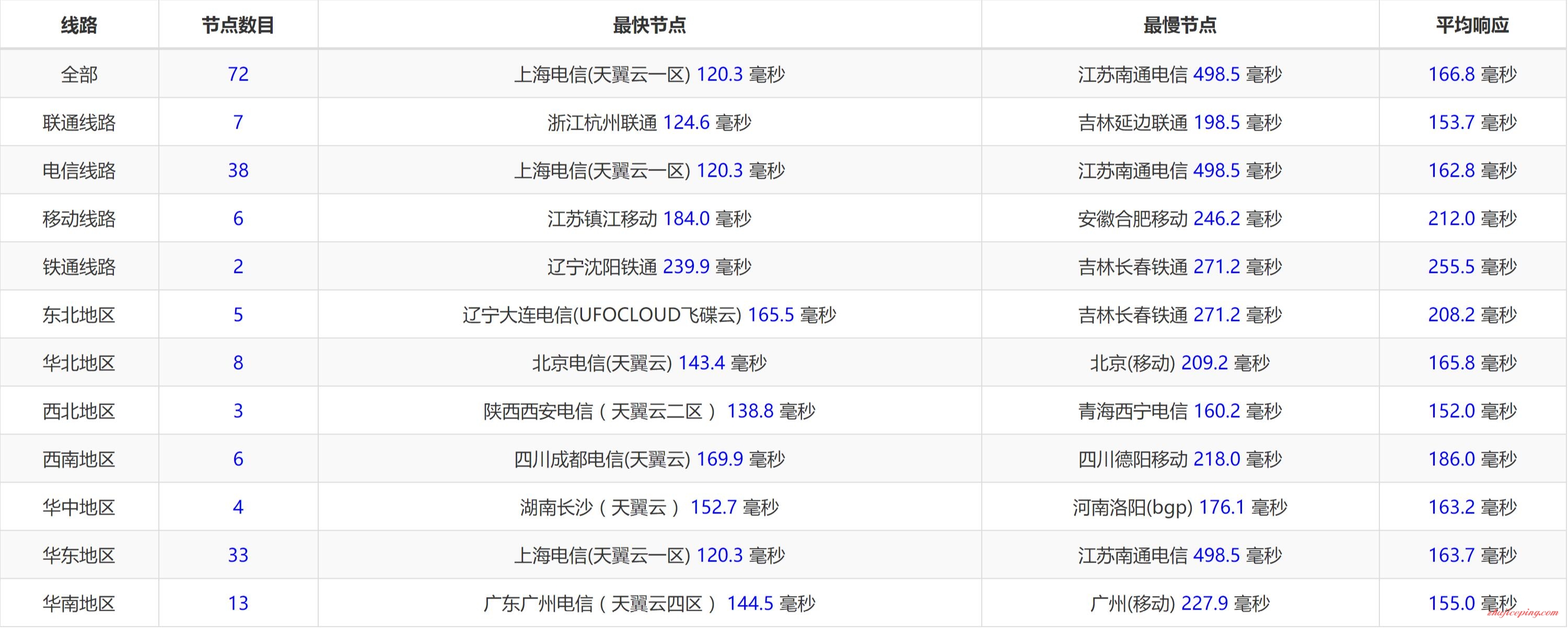
Task: Click 吉林延边联通 198.5 毫秒 cell
Action: 1180,122
